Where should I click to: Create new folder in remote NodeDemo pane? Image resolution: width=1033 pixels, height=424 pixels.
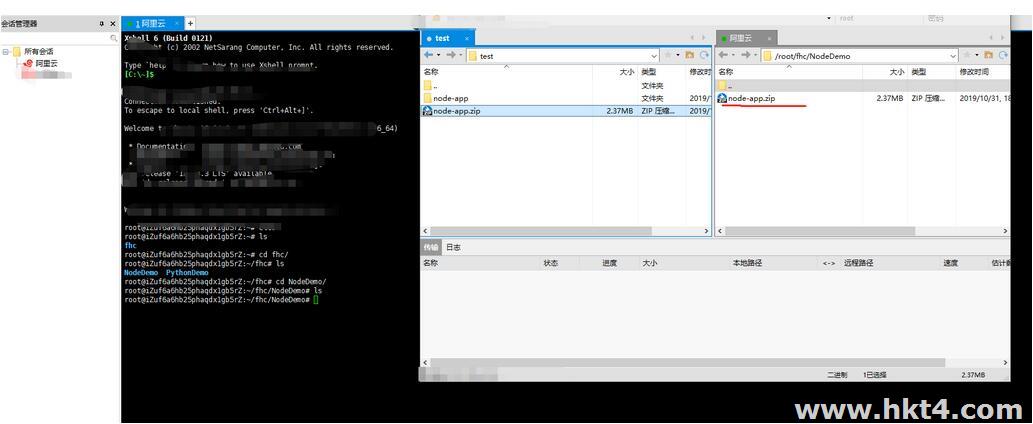988,55
